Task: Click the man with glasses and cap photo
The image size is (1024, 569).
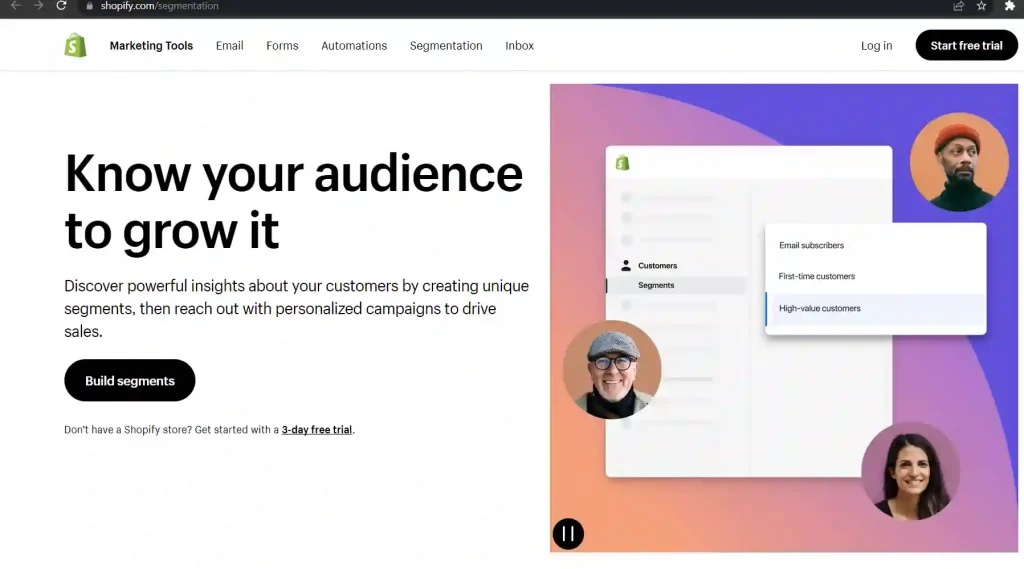Action: tap(612, 369)
